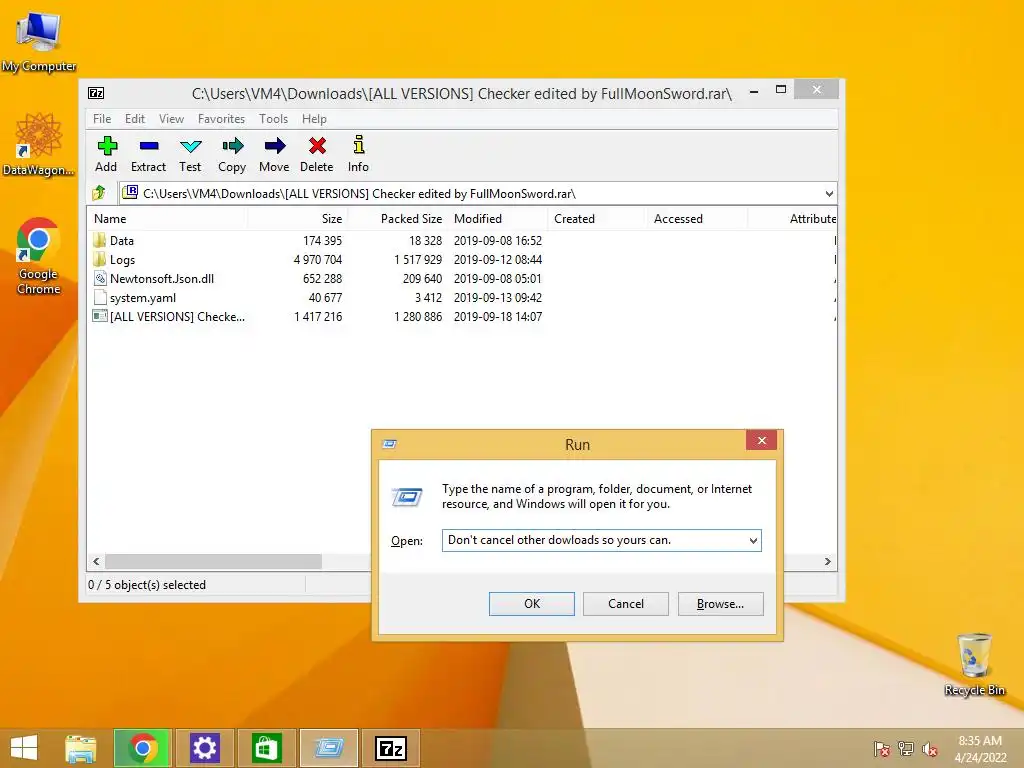Screen dimensions: 1024x768
Task: Open the Recycle Bin icon
Action: [974, 664]
